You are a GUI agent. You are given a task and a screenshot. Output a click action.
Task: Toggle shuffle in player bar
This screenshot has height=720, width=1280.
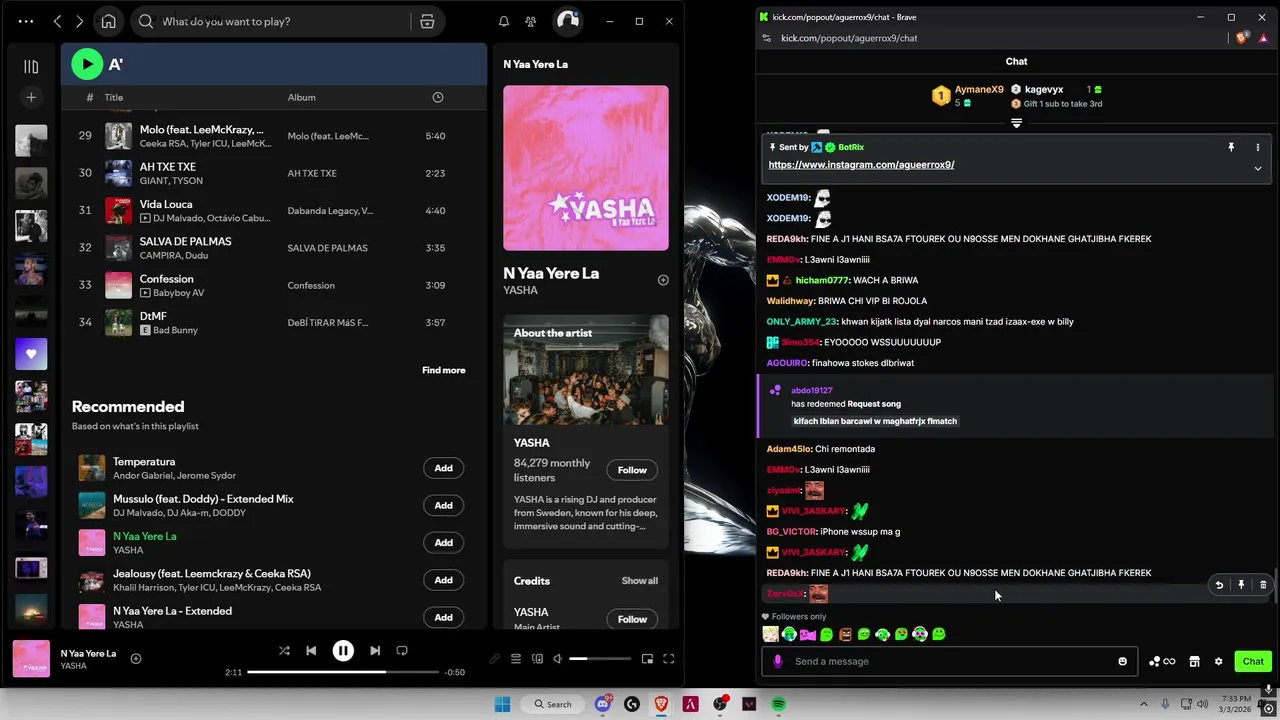284,651
